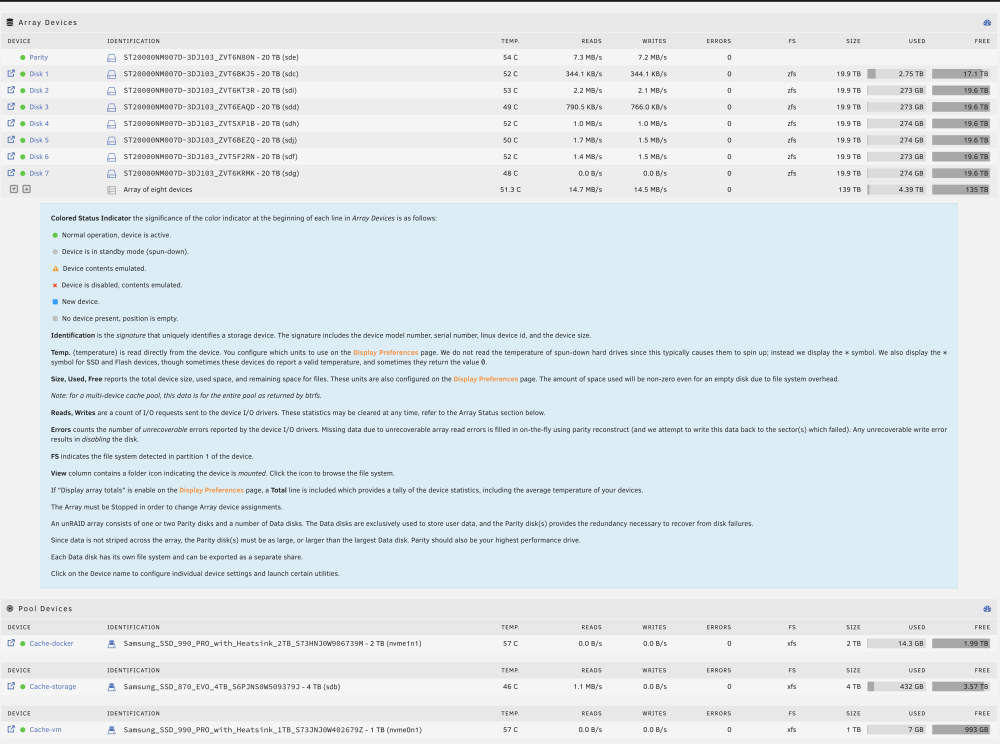Click the down-arrow spin-down icon in the array totals row
This screenshot has width=1000, height=744.
pyautogui.click(x=14, y=189)
